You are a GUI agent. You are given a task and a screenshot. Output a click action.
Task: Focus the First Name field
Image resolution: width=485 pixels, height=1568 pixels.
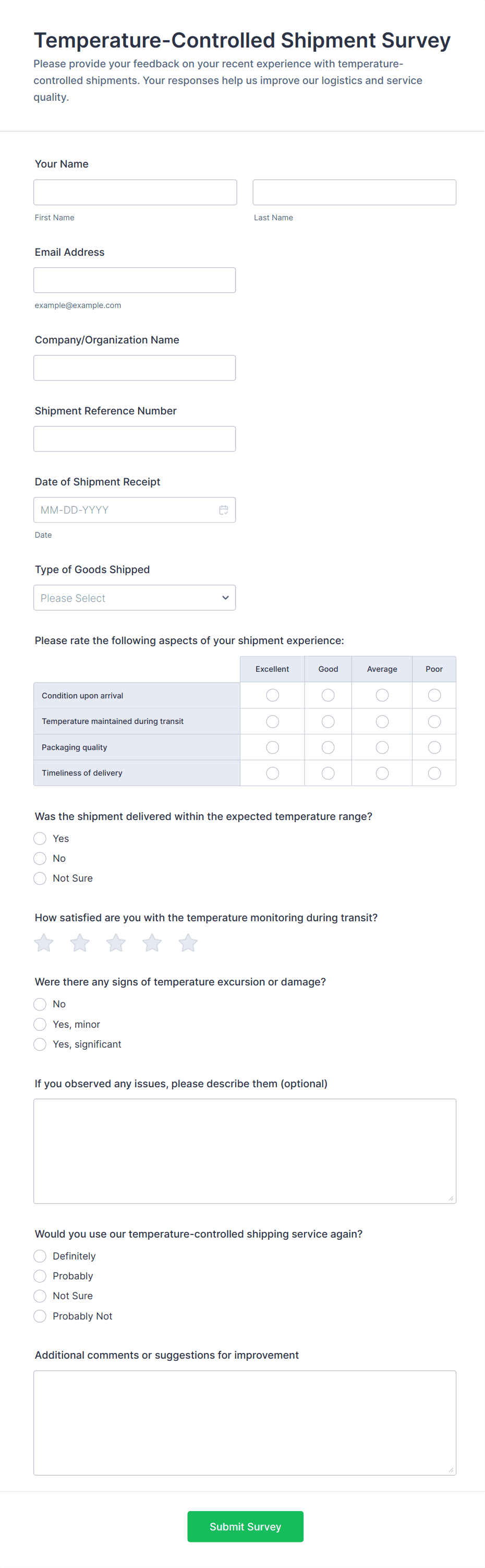[135, 193]
